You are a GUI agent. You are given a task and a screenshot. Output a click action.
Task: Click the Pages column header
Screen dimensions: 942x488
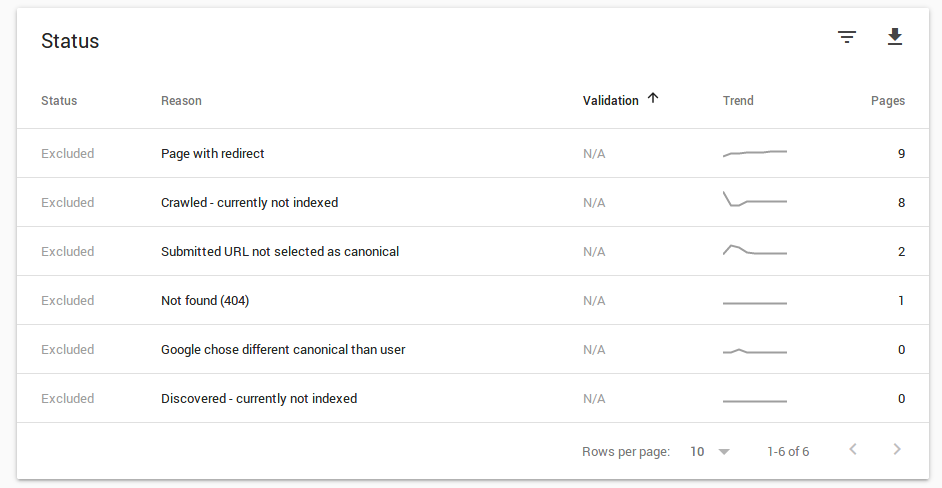point(887,100)
